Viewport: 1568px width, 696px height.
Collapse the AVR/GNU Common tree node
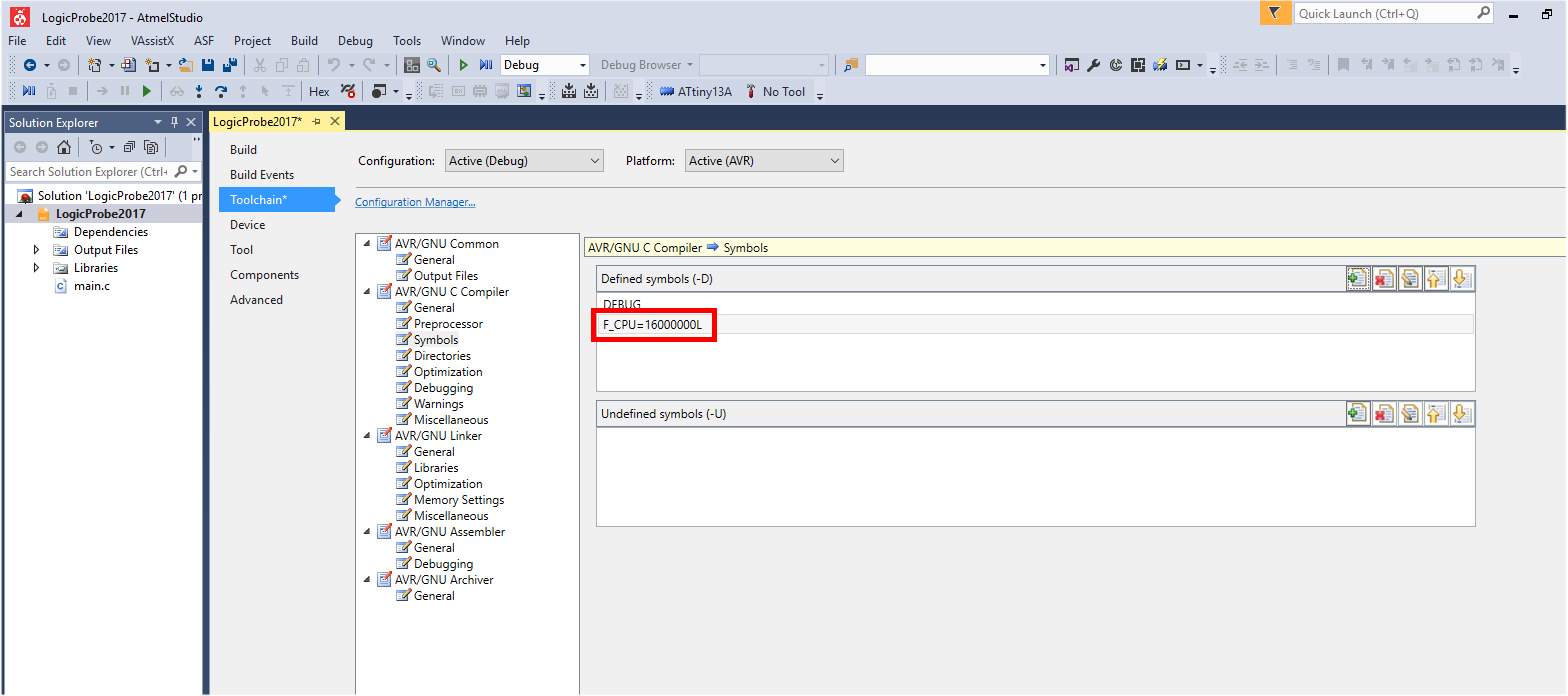[x=367, y=243]
